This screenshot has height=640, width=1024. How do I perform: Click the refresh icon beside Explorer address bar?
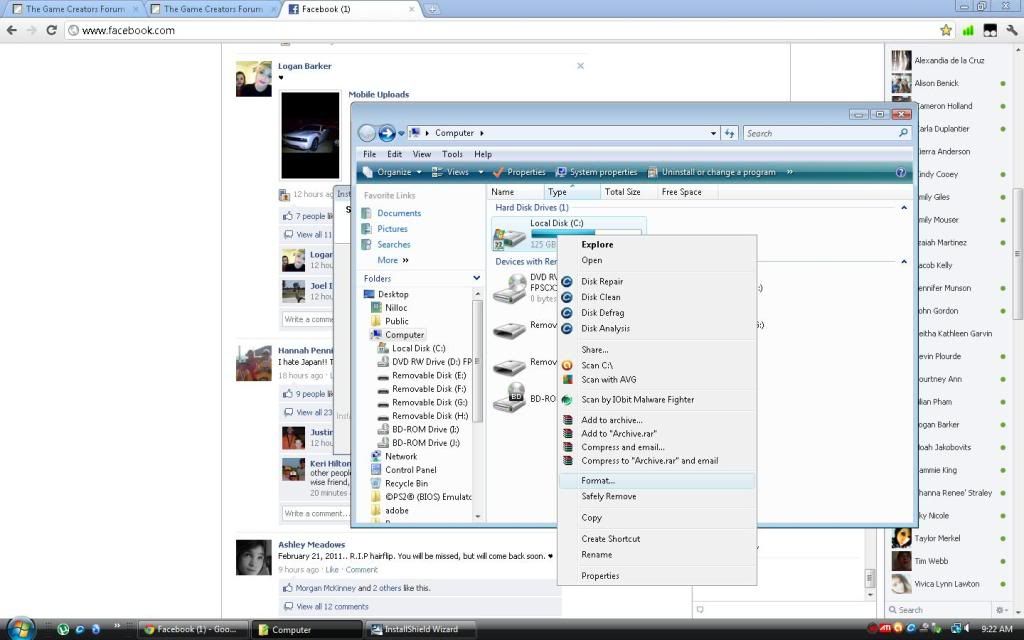[729, 133]
